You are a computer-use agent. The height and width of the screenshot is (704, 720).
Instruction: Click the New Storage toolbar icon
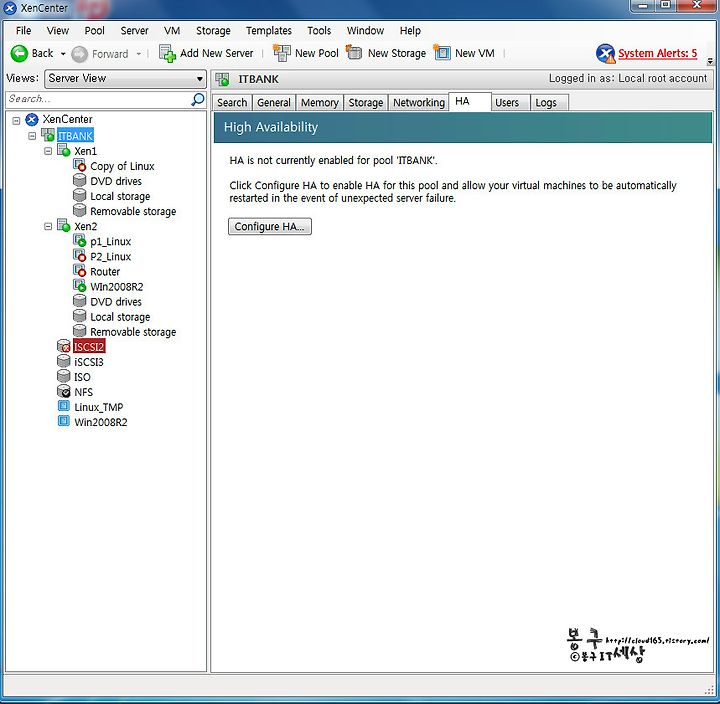354,52
